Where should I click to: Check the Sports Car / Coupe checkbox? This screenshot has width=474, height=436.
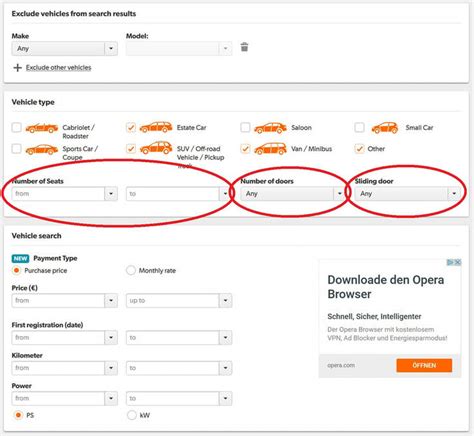[x=17, y=149]
